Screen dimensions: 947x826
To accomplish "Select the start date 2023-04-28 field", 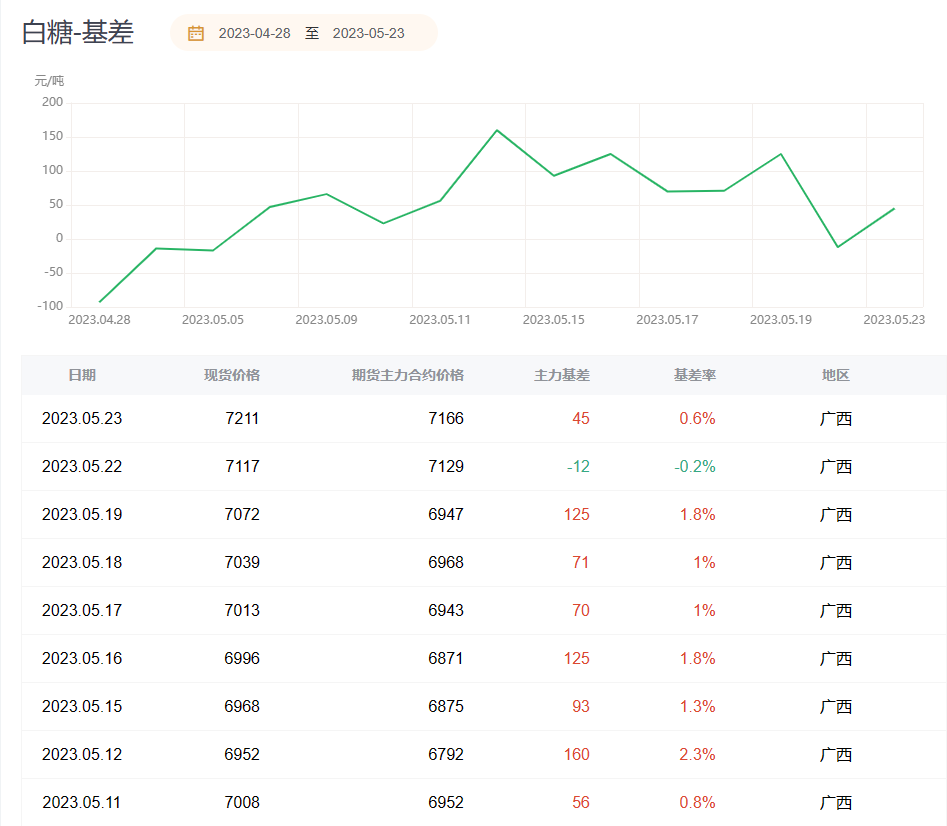I will coord(254,33).
